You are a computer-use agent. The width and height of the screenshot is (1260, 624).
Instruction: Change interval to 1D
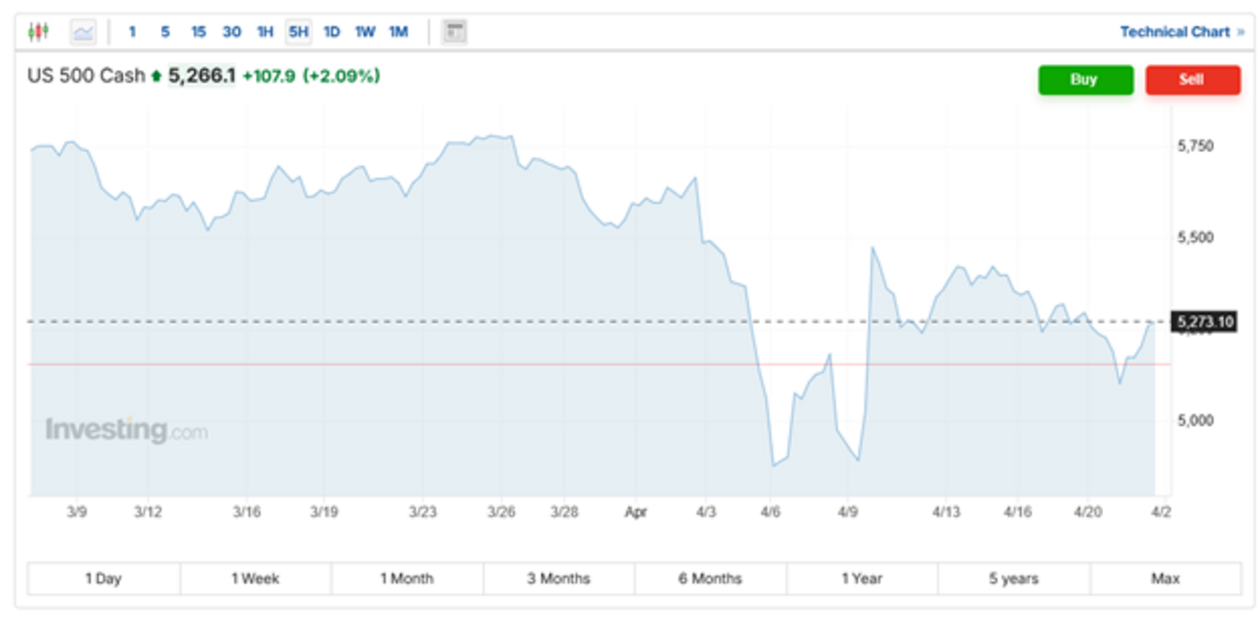(332, 32)
